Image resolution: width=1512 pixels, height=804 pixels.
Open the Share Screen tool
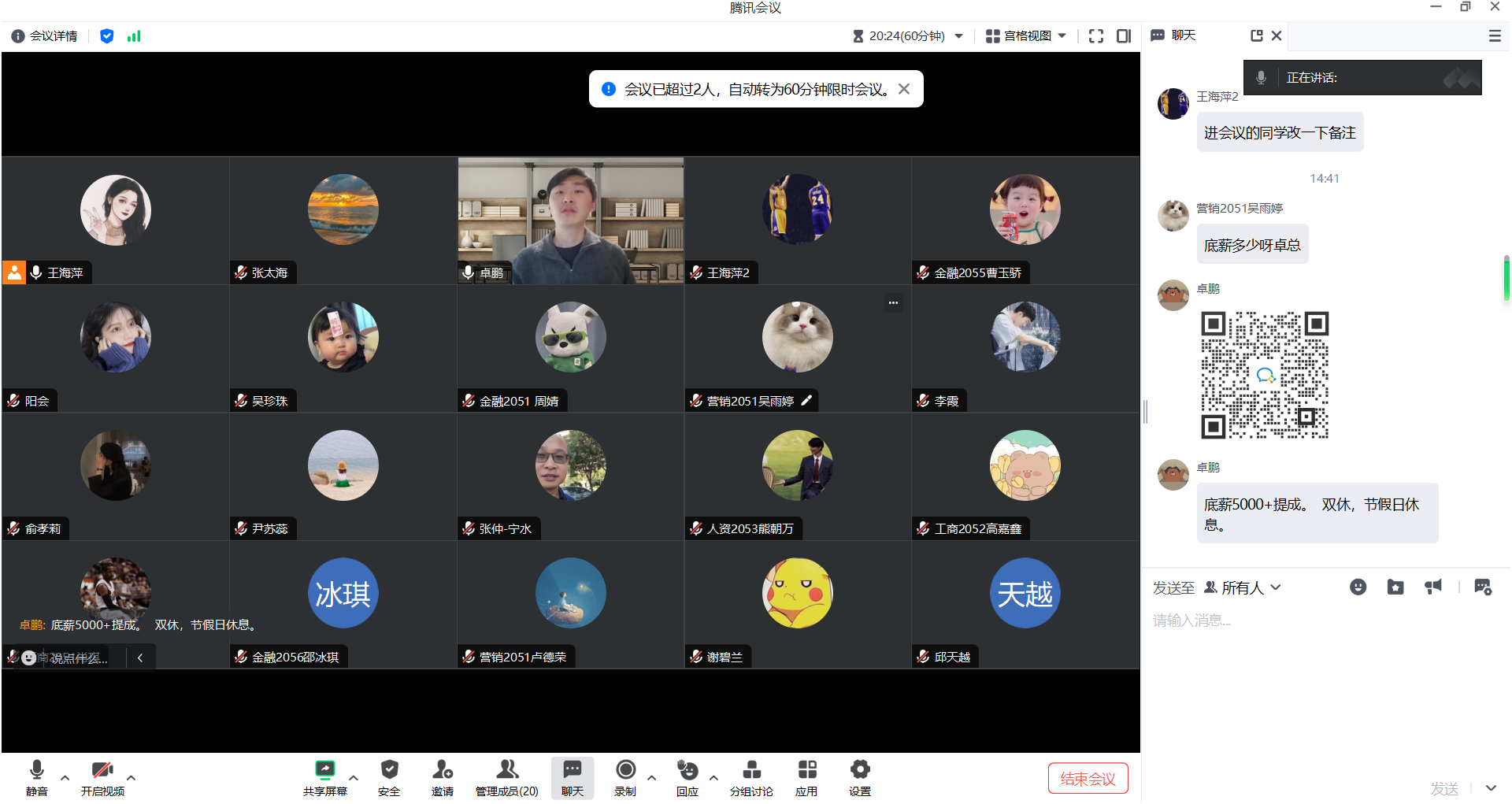[324, 776]
